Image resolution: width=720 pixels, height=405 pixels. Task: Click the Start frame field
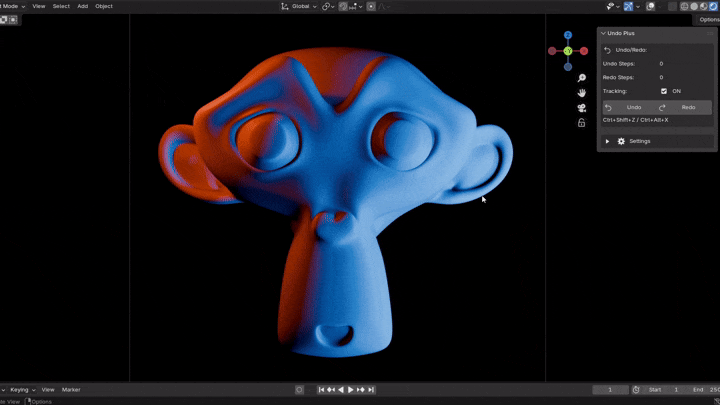click(665, 390)
